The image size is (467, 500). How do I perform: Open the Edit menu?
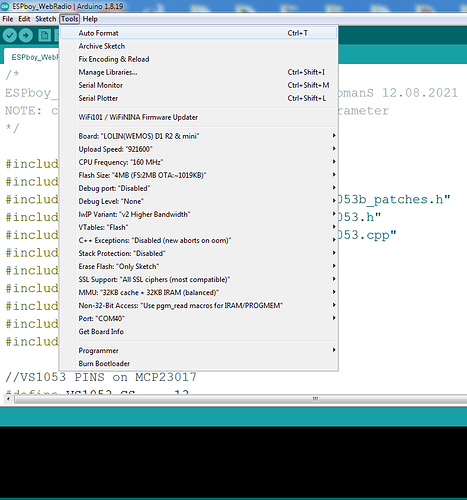click(x=24, y=19)
